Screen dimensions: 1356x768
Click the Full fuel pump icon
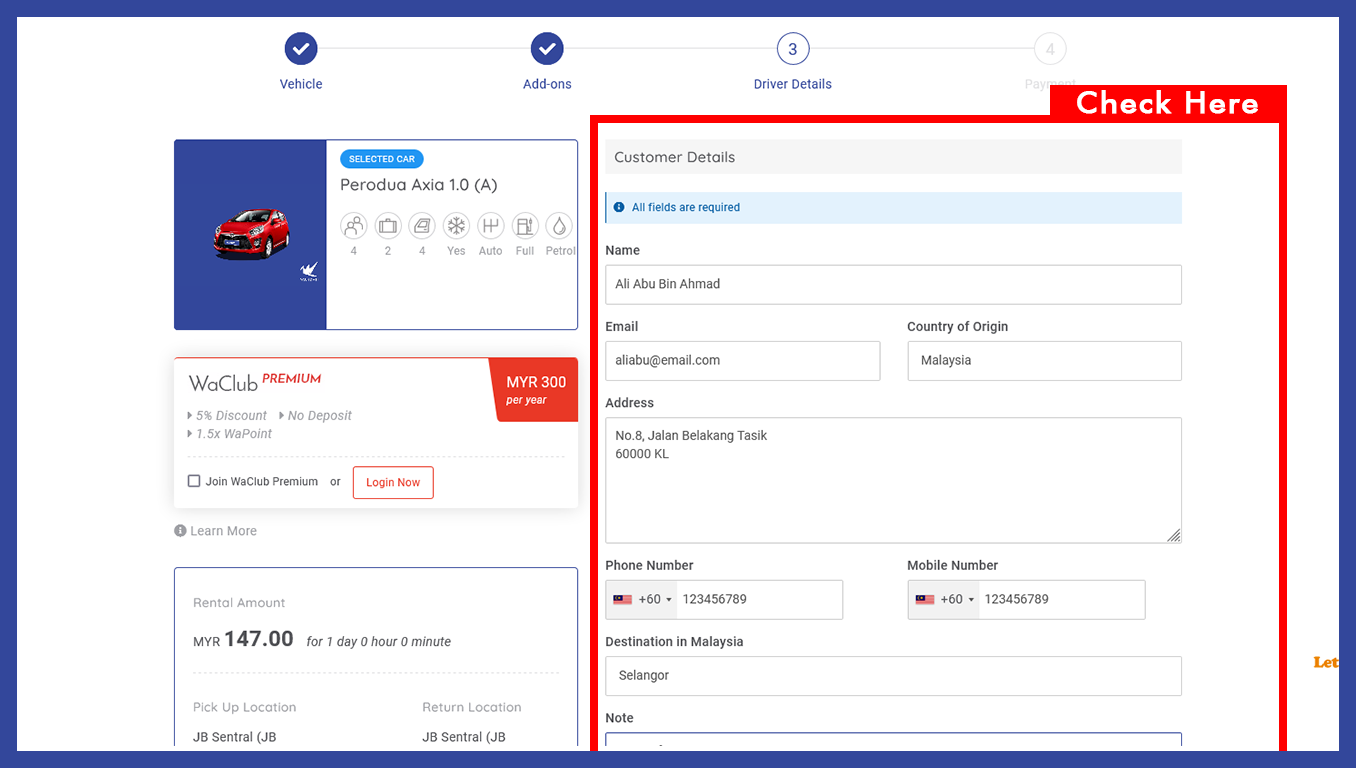tap(525, 225)
